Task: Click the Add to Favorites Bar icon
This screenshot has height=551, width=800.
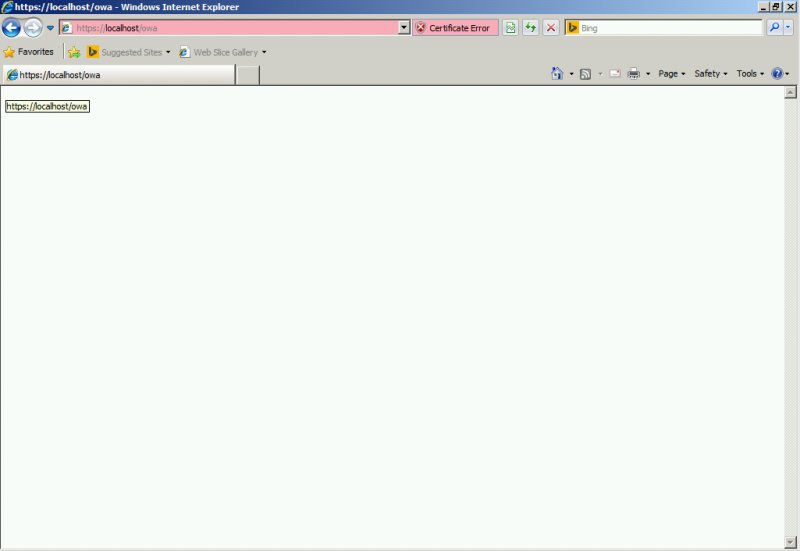Action: coord(74,52)
